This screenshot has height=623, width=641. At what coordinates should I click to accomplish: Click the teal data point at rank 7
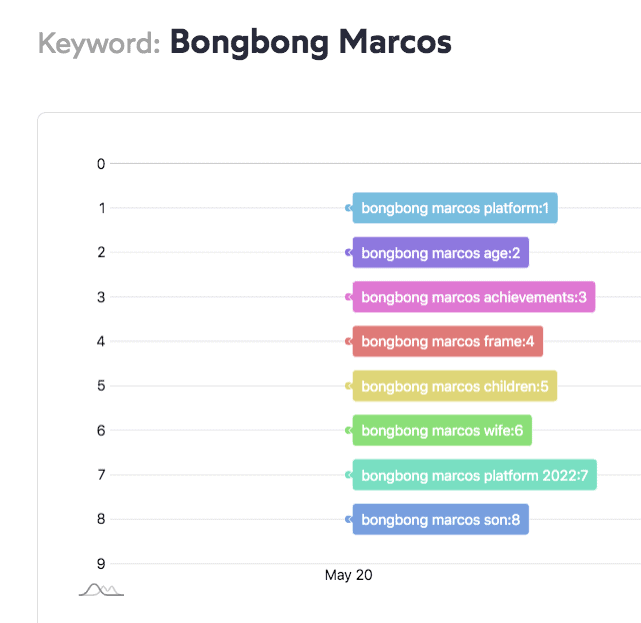(x=348, y=475)
